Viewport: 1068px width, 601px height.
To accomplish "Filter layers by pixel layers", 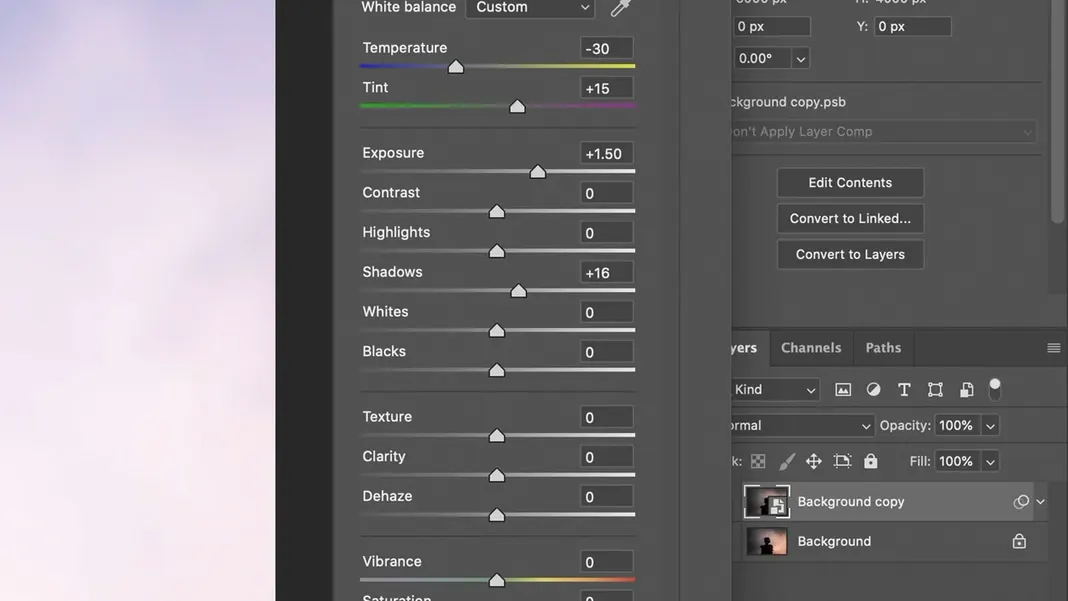I will [843, 390].
